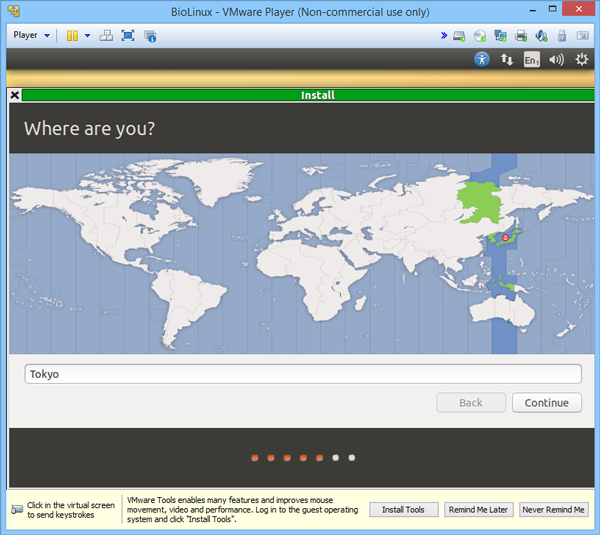Click the Send Ctrl+Alt+Del icon

point(106,36)
